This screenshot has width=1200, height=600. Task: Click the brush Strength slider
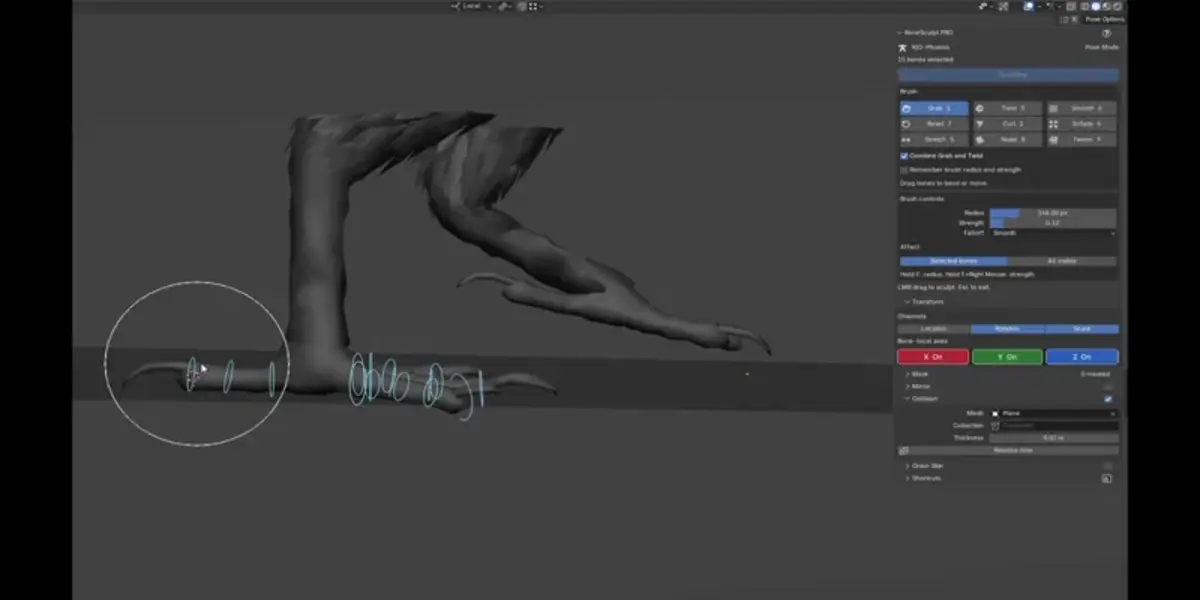tap(1053, 223)
